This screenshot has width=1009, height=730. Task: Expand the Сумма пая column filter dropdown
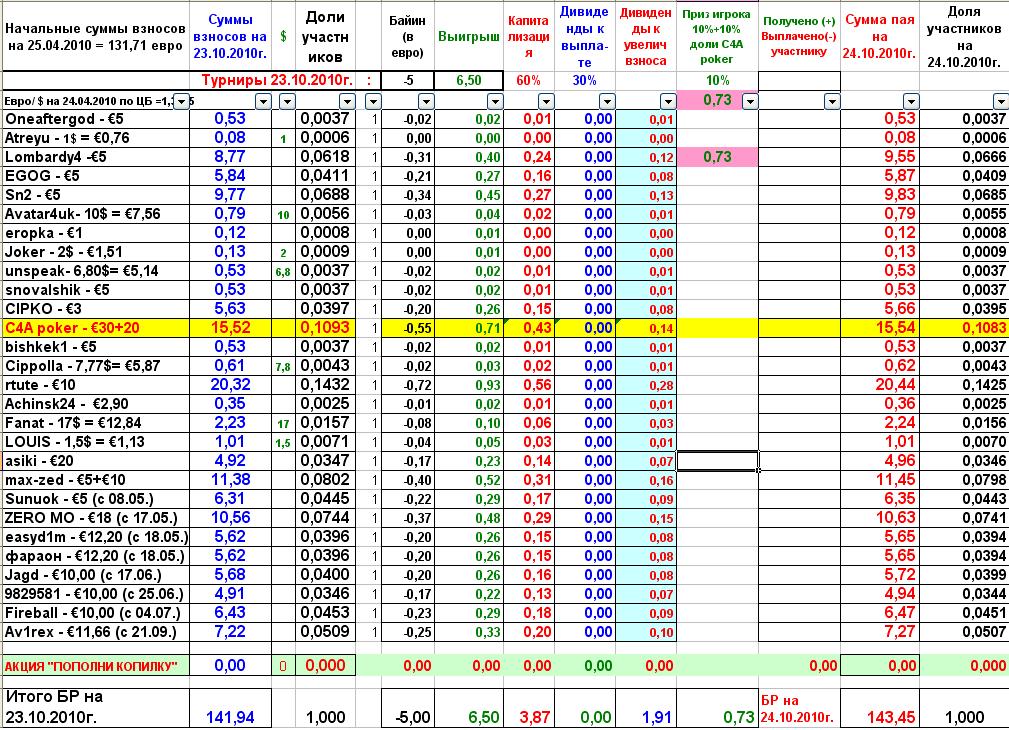tap(911, 101)
